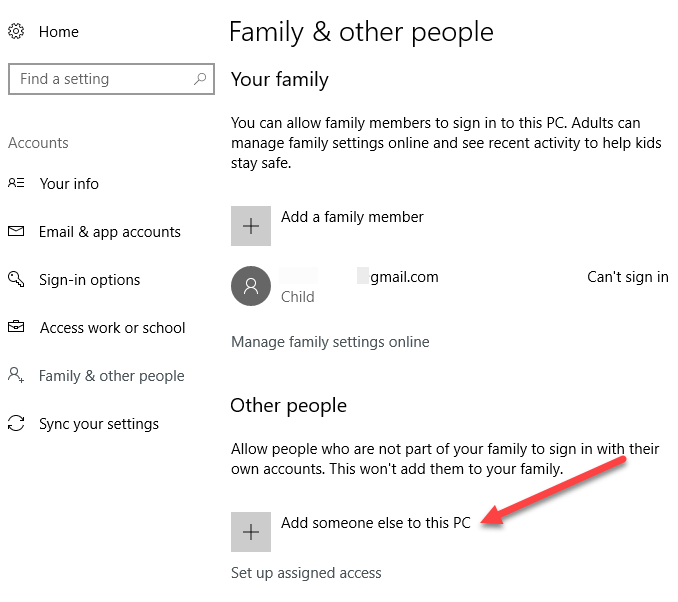Click Add someone else to this PC
Image resolution: width=678 pixels, height=602 pixels.
coord(375,523)
